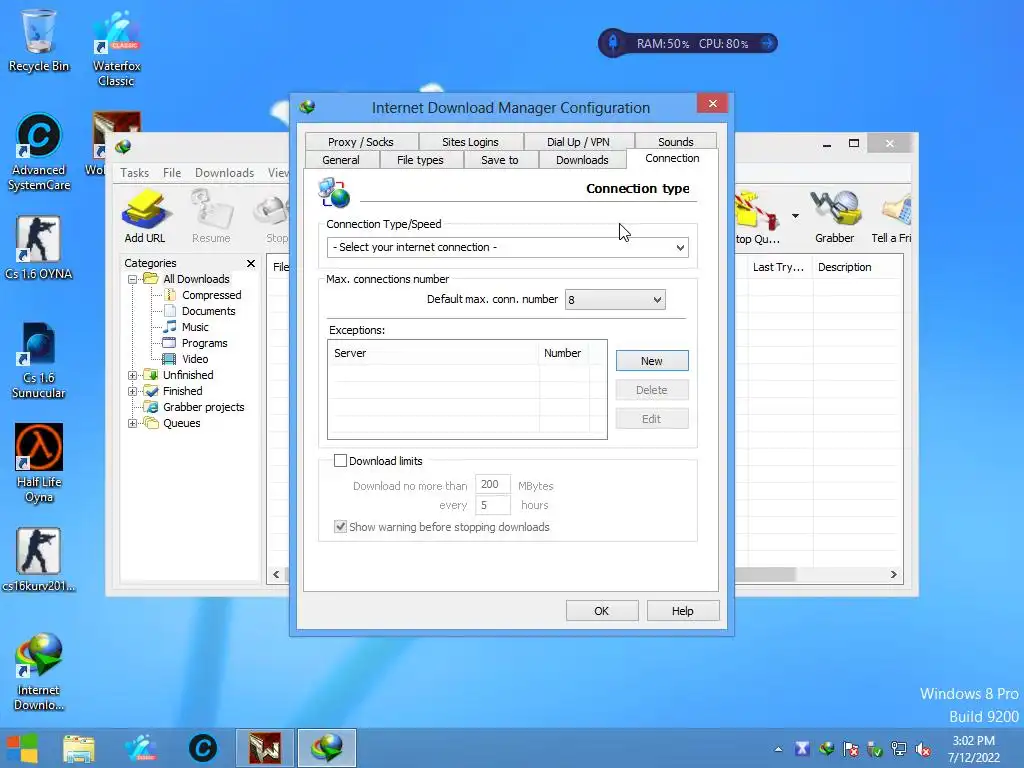Select Cs 1.6 Sunucular desktop icon
This screenshot has height=768, width=1024.
[39, 359]
